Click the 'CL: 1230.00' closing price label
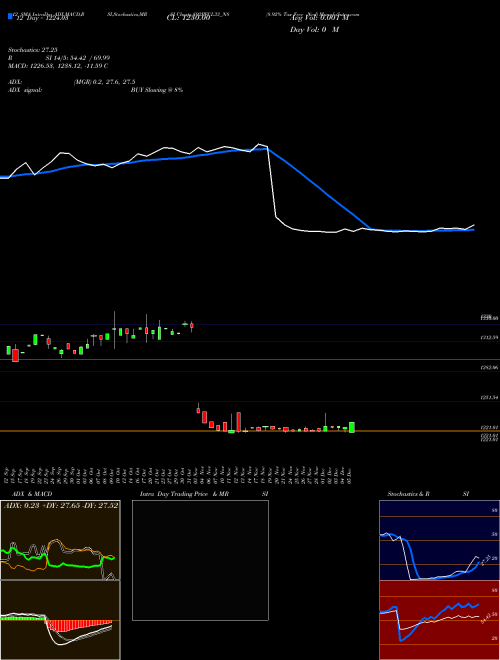This screenshot has width=500, height=660. 188,18
